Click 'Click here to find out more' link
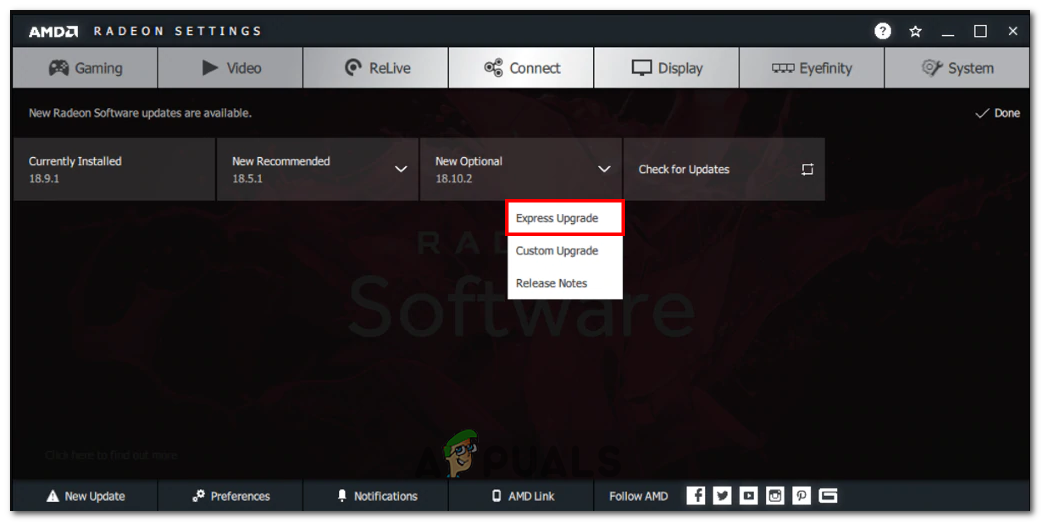1041x522 pixels. tap(112, 456)
